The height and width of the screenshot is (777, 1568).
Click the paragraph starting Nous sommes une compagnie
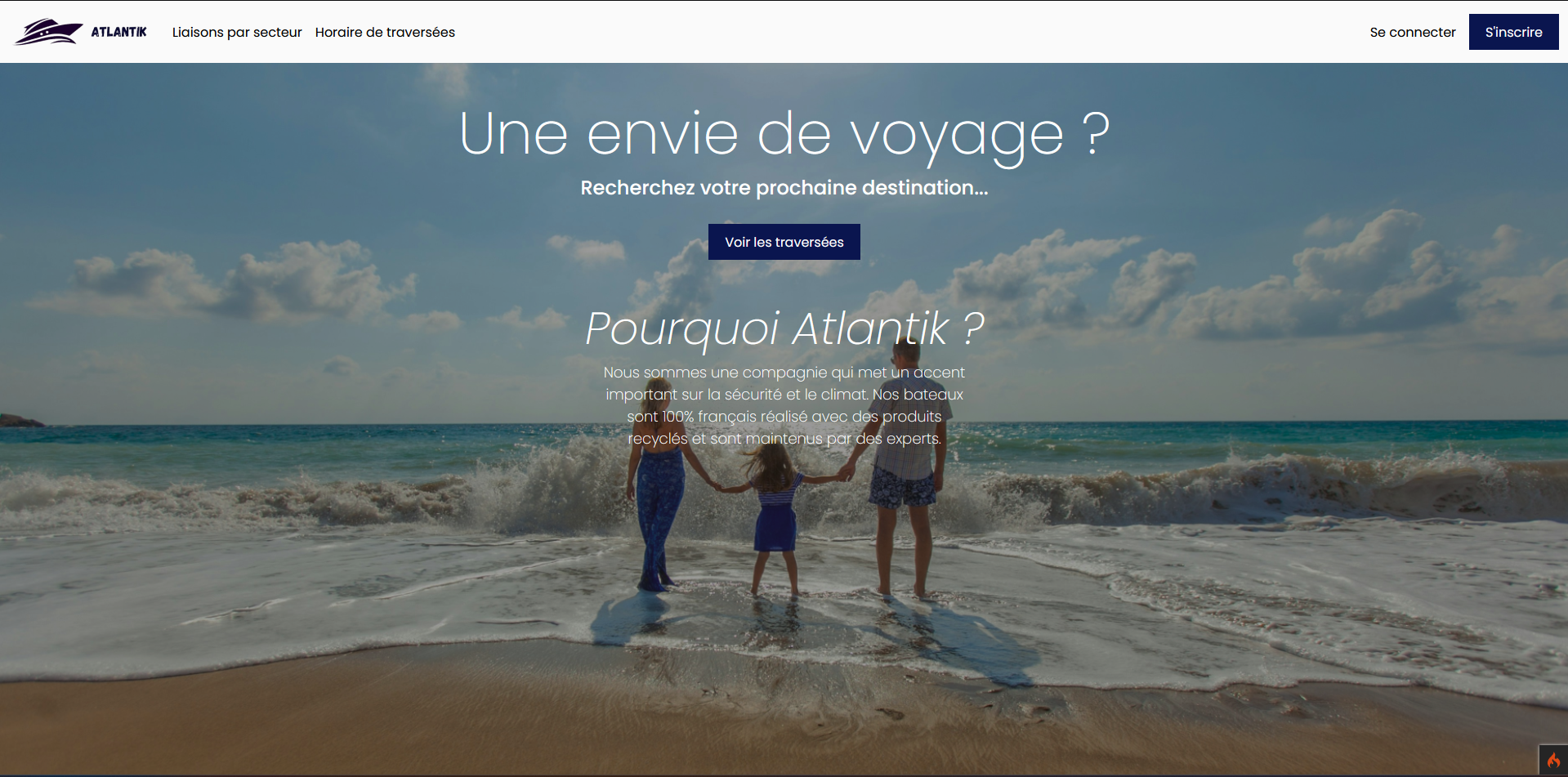784,405
